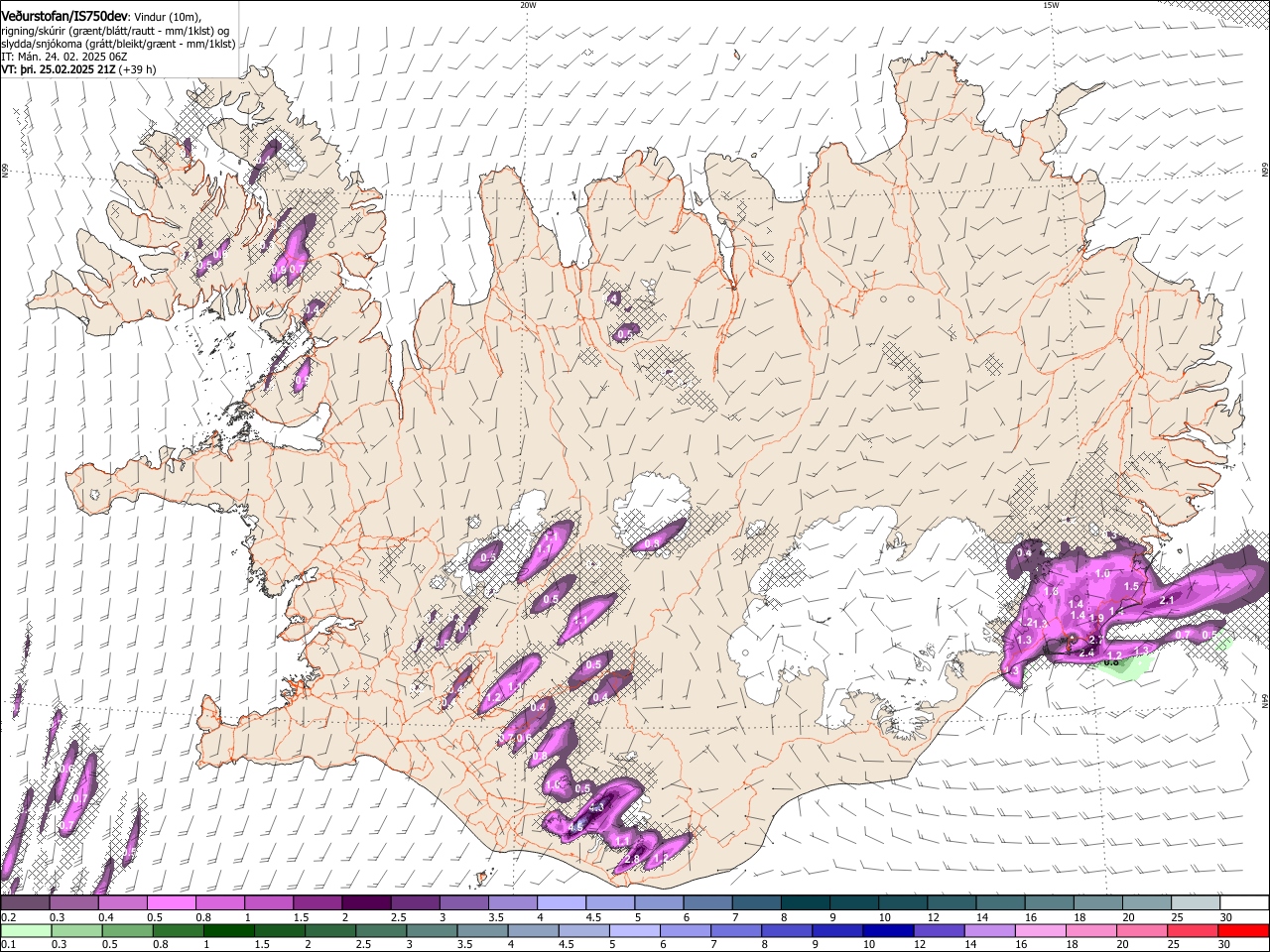Click the bold title "Veðurstofan/IS750dev"
This screenshot has width=1270, height=952.
[x=64, y=16]
